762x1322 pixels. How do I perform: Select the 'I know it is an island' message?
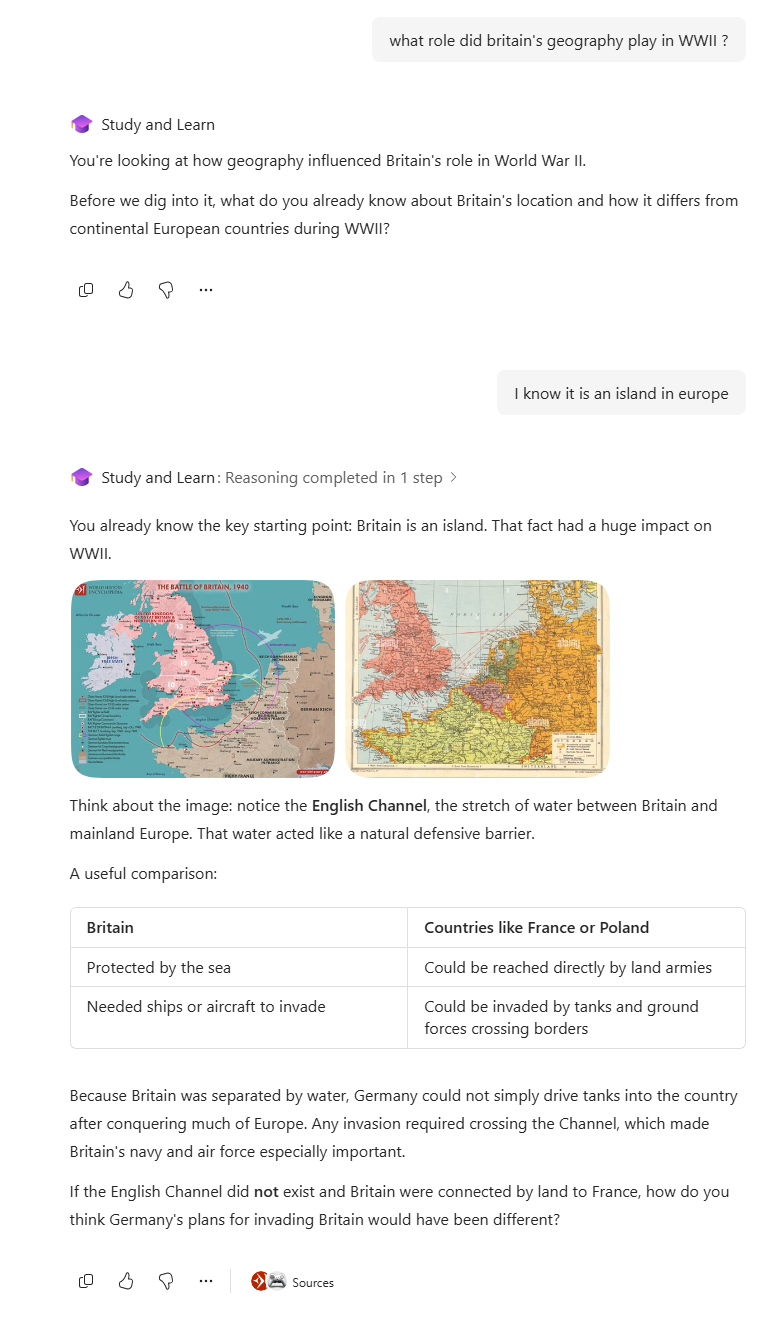coord(621,393)
